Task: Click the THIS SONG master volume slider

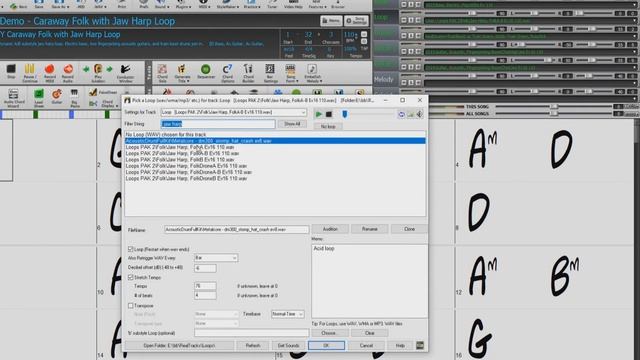Action: pos(553,107)
